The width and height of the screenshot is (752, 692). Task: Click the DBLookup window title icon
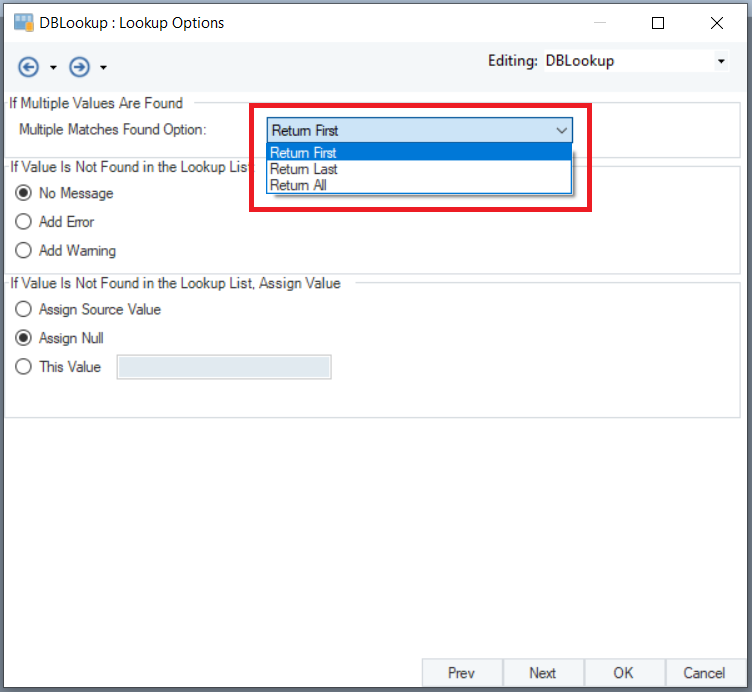point(23,22)
